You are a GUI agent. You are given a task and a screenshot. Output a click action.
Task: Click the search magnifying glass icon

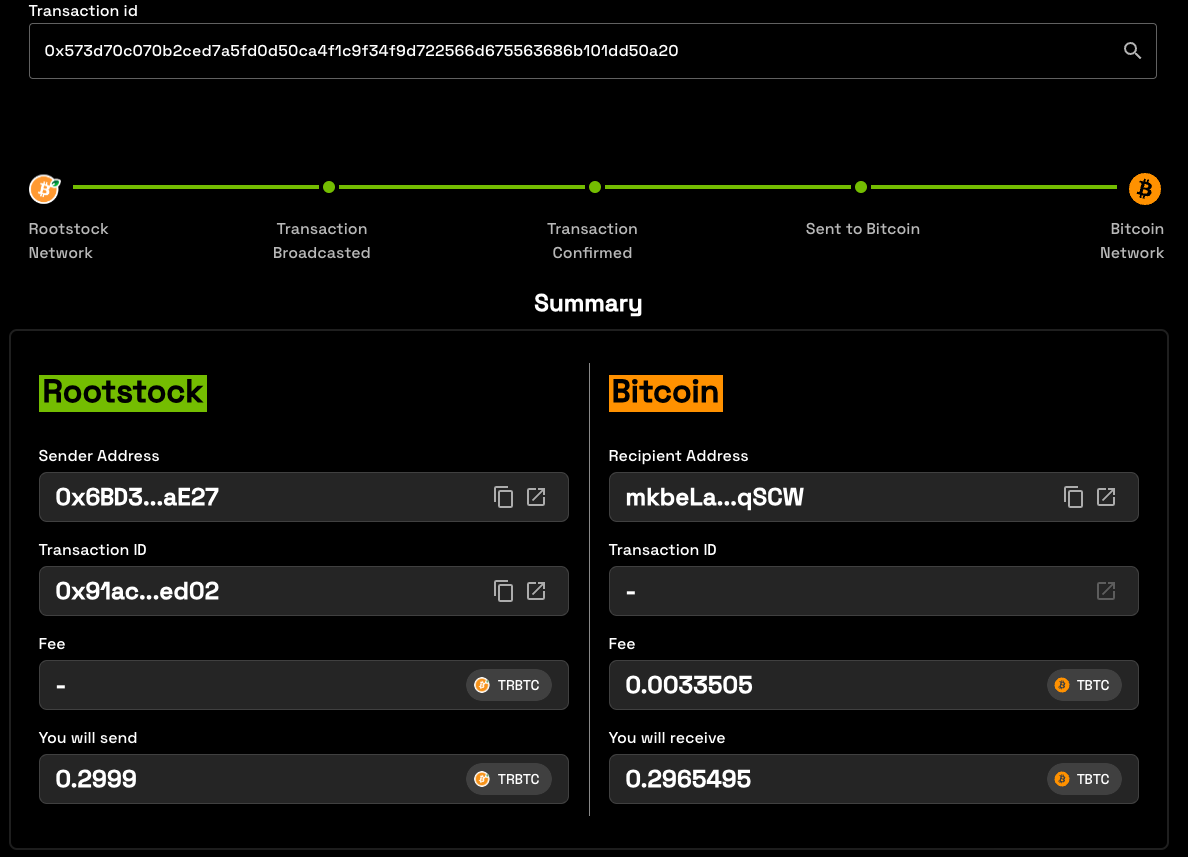coord(1132,50)
